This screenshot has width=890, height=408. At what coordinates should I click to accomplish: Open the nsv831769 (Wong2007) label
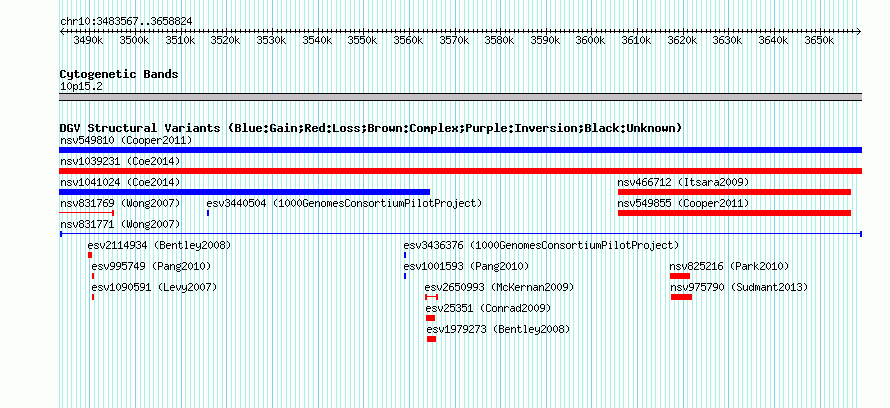click(x=120, y=203)
